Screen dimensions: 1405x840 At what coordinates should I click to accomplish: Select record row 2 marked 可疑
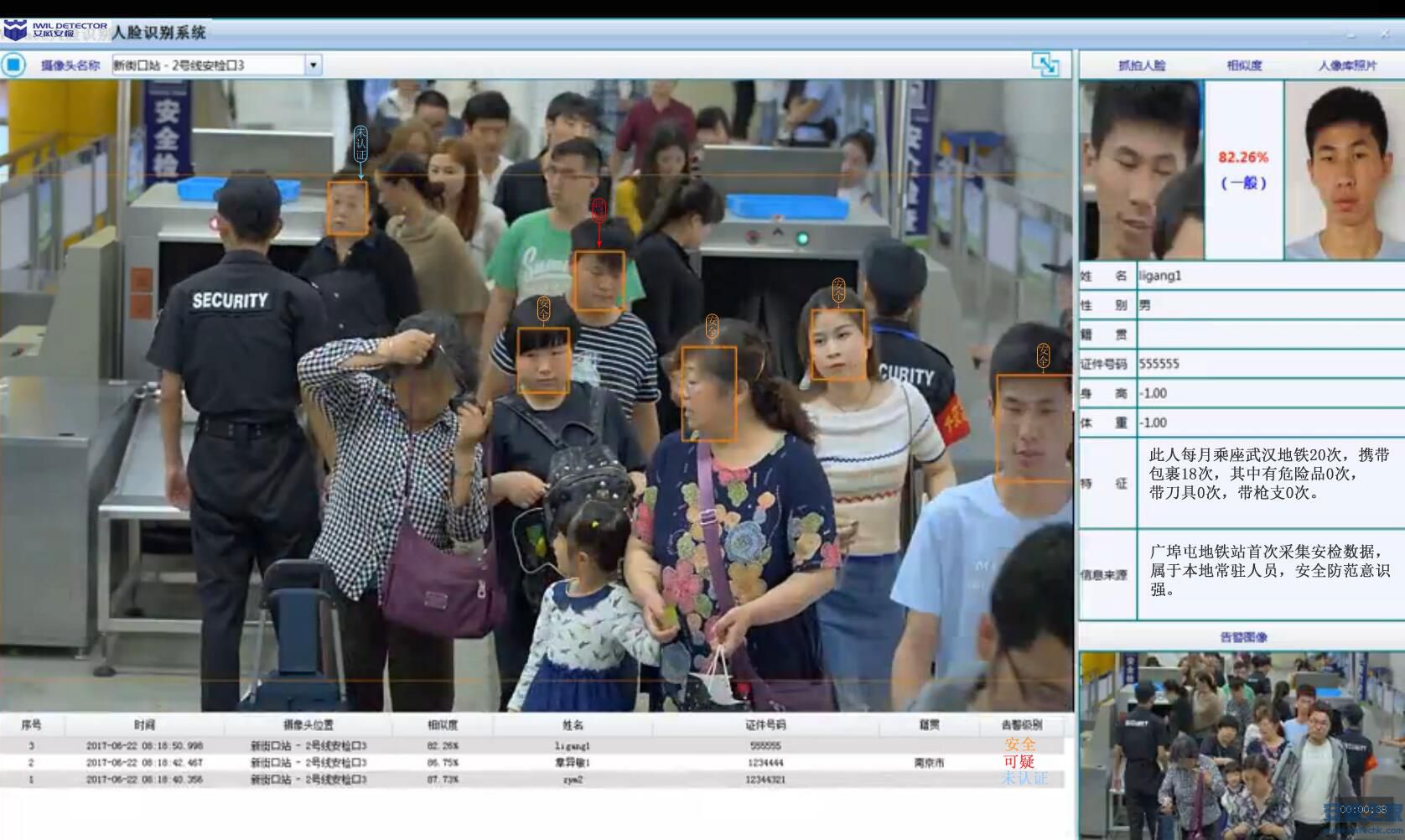pos(532,762)
